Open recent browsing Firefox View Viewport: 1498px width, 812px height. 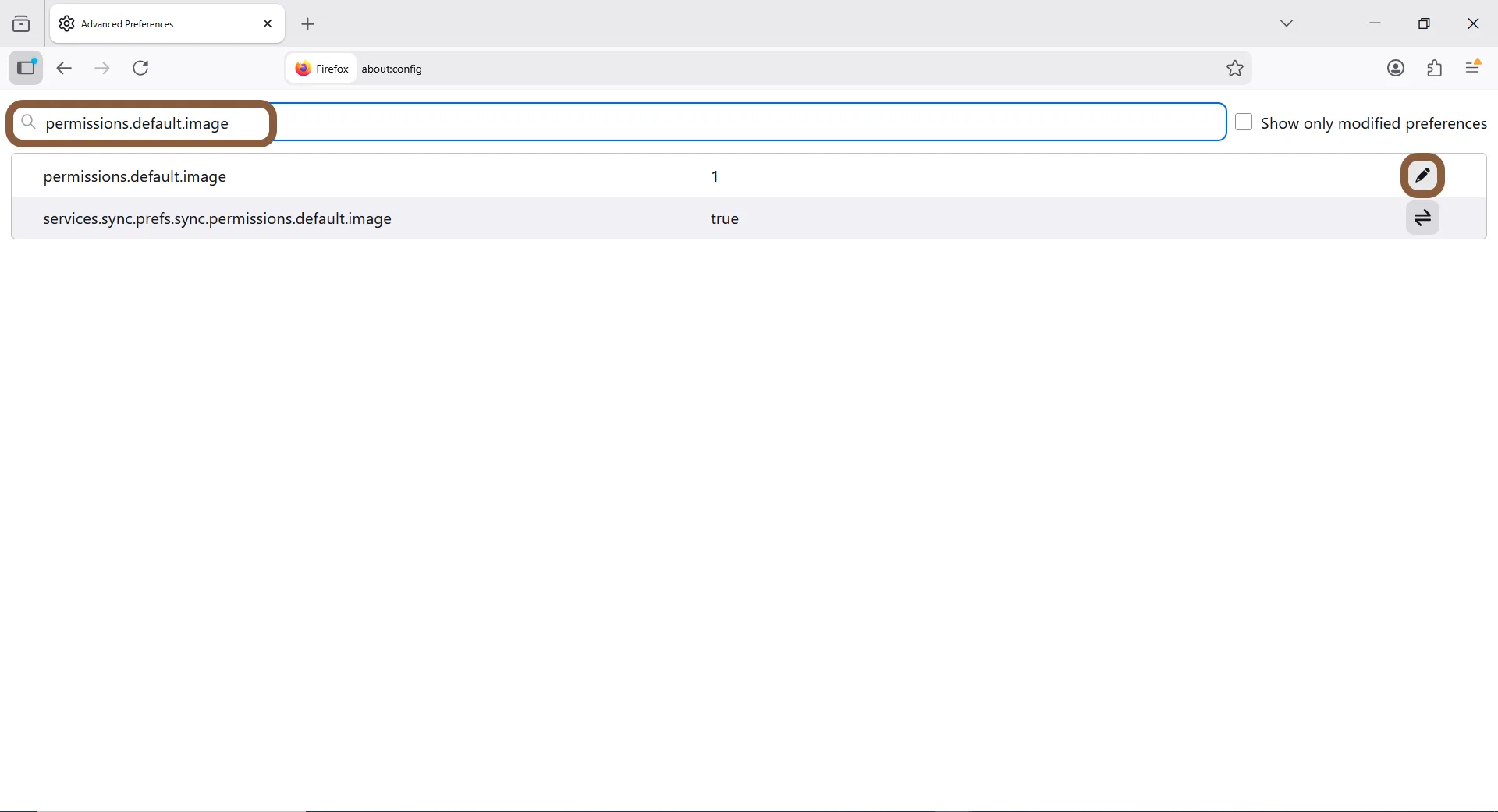[x=22, y=24]
